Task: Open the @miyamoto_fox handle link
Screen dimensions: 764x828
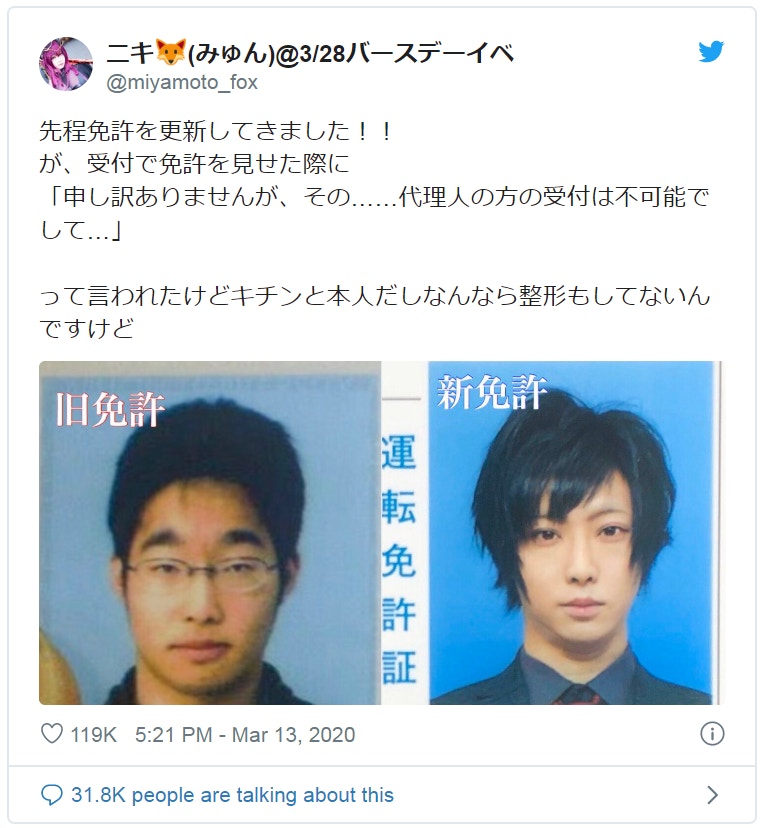Action: click(x=182, y=82)
